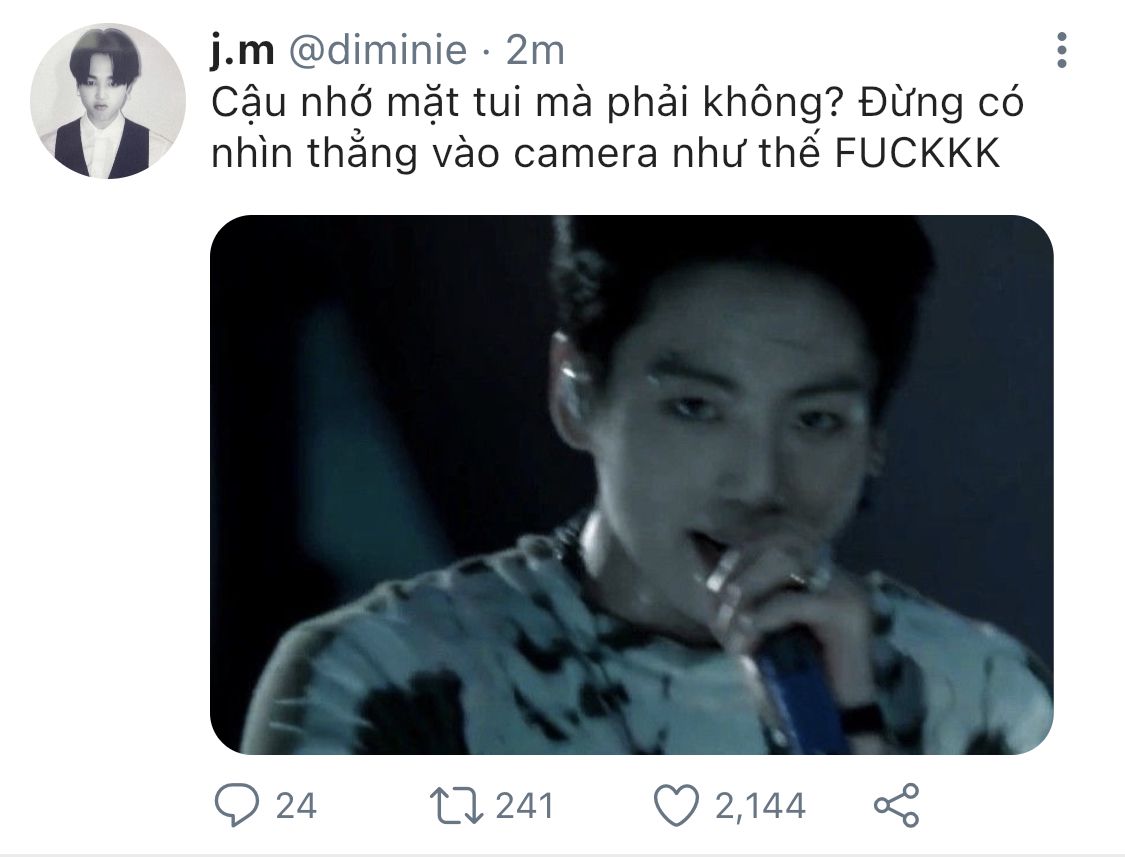Click the 24 replies count
The image size is (1125, 857).
tap(296, 805)
